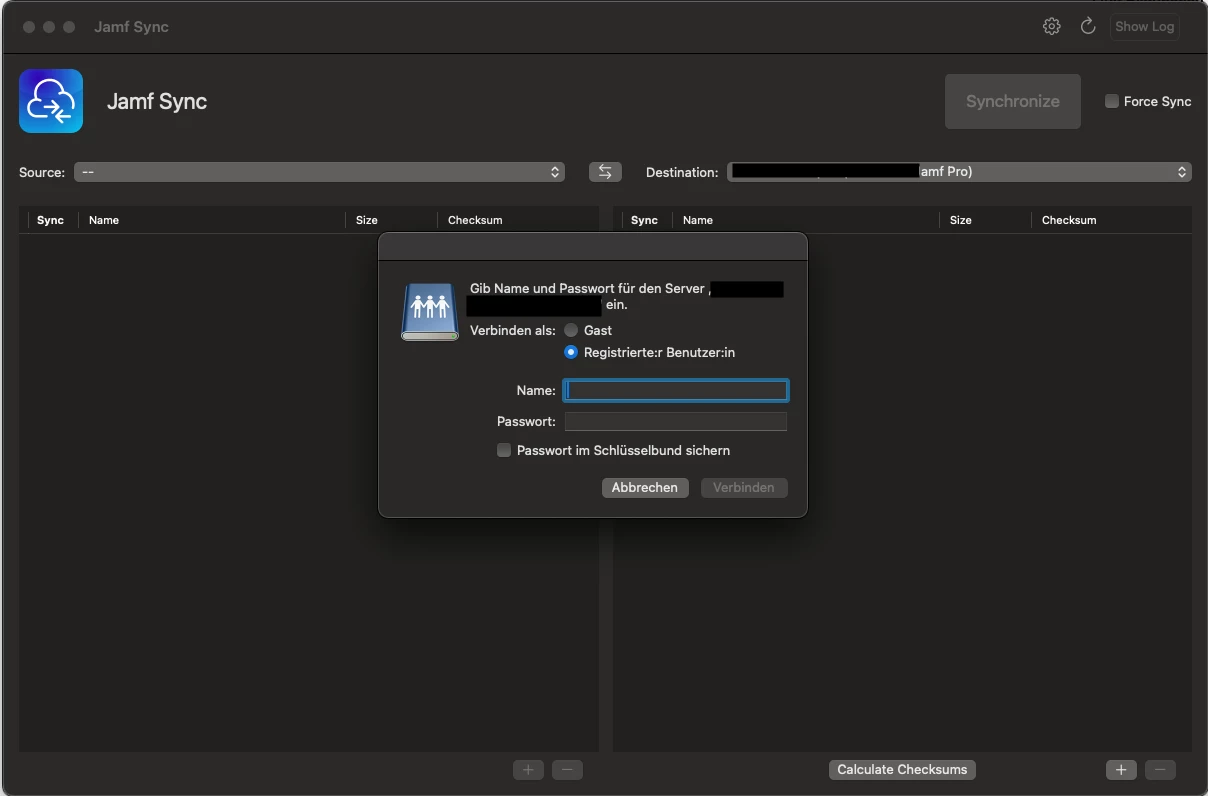This screenshot has width=1208, height=796.
Task: Click destination list Sync column header
Action: point(644,220)
